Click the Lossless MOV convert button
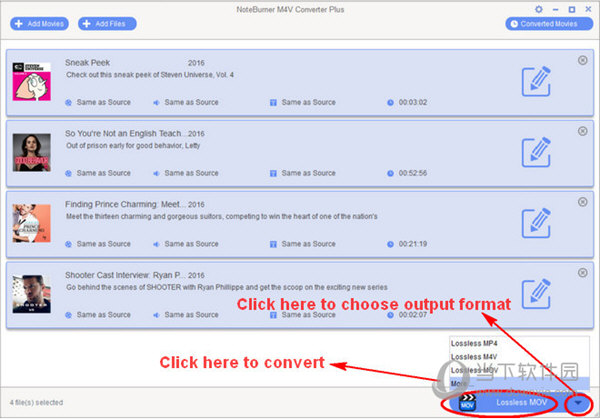This screenshot has width=600, height=419. click(x=505, y=403)
